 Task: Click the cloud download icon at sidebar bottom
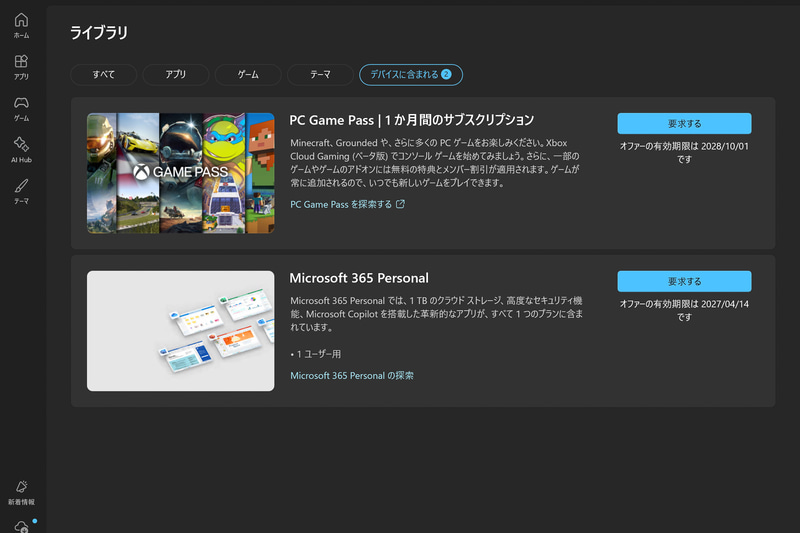21,526
